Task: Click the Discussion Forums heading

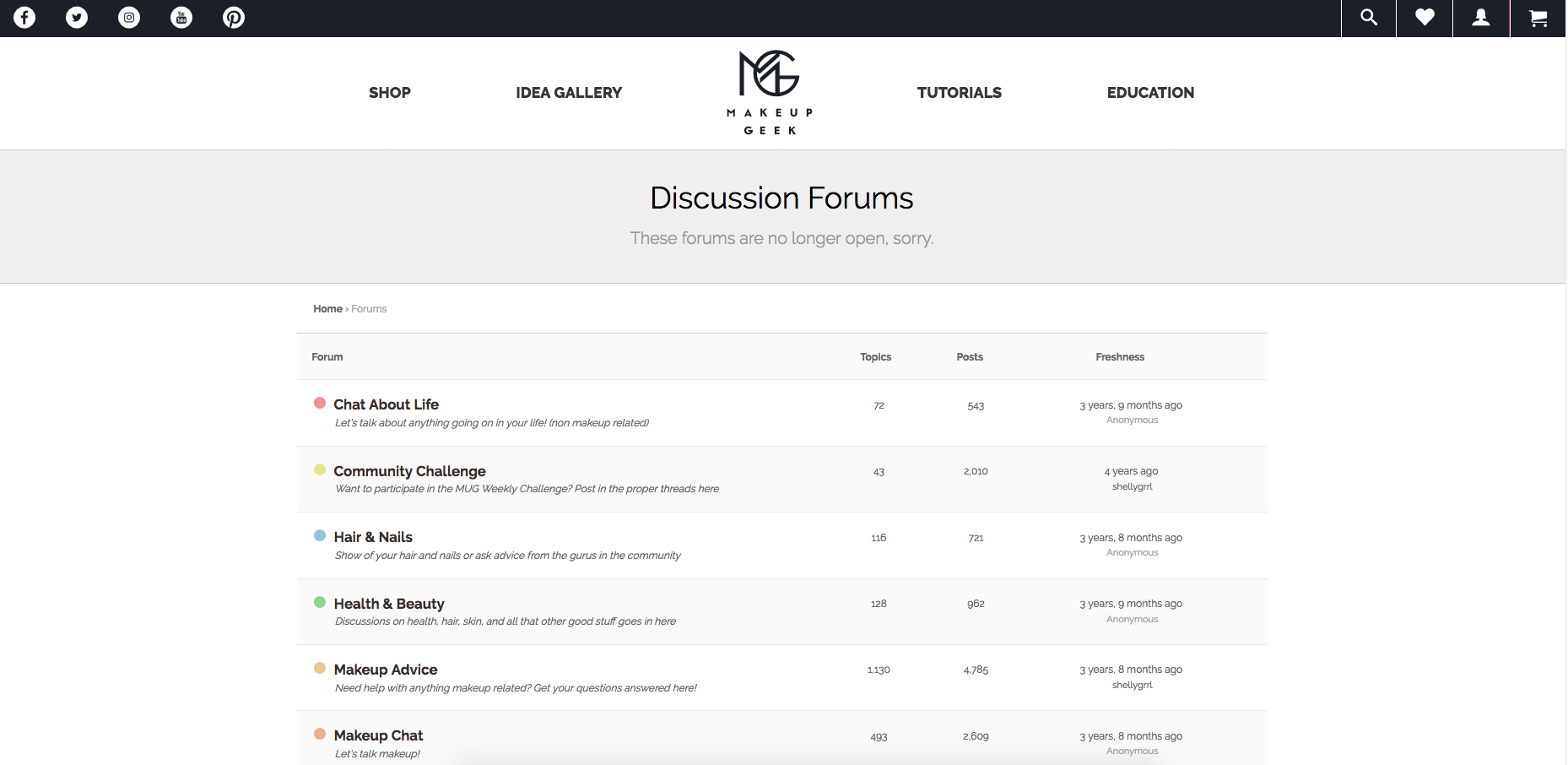Action: 781,198
